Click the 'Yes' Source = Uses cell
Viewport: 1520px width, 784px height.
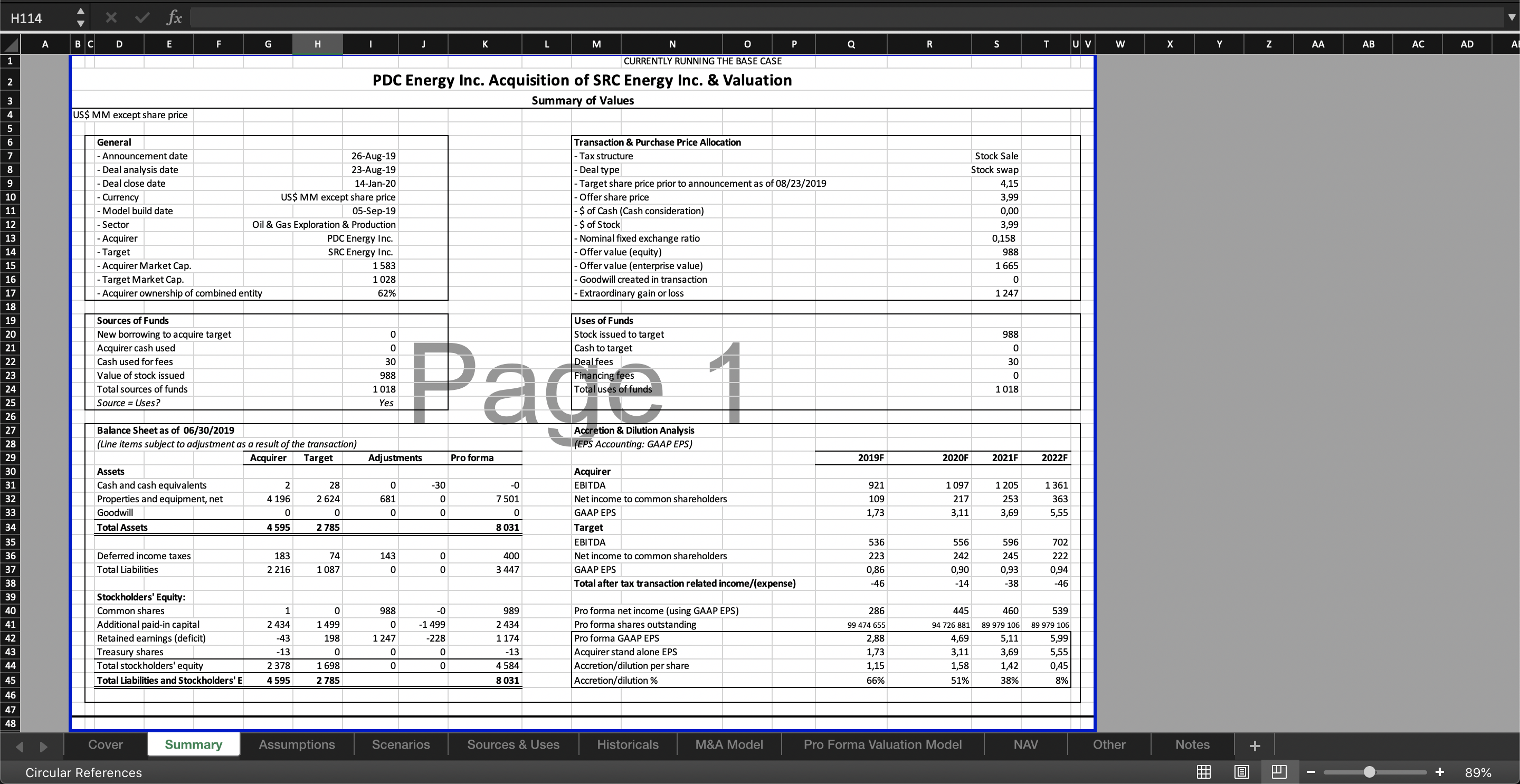pos(386,403)
